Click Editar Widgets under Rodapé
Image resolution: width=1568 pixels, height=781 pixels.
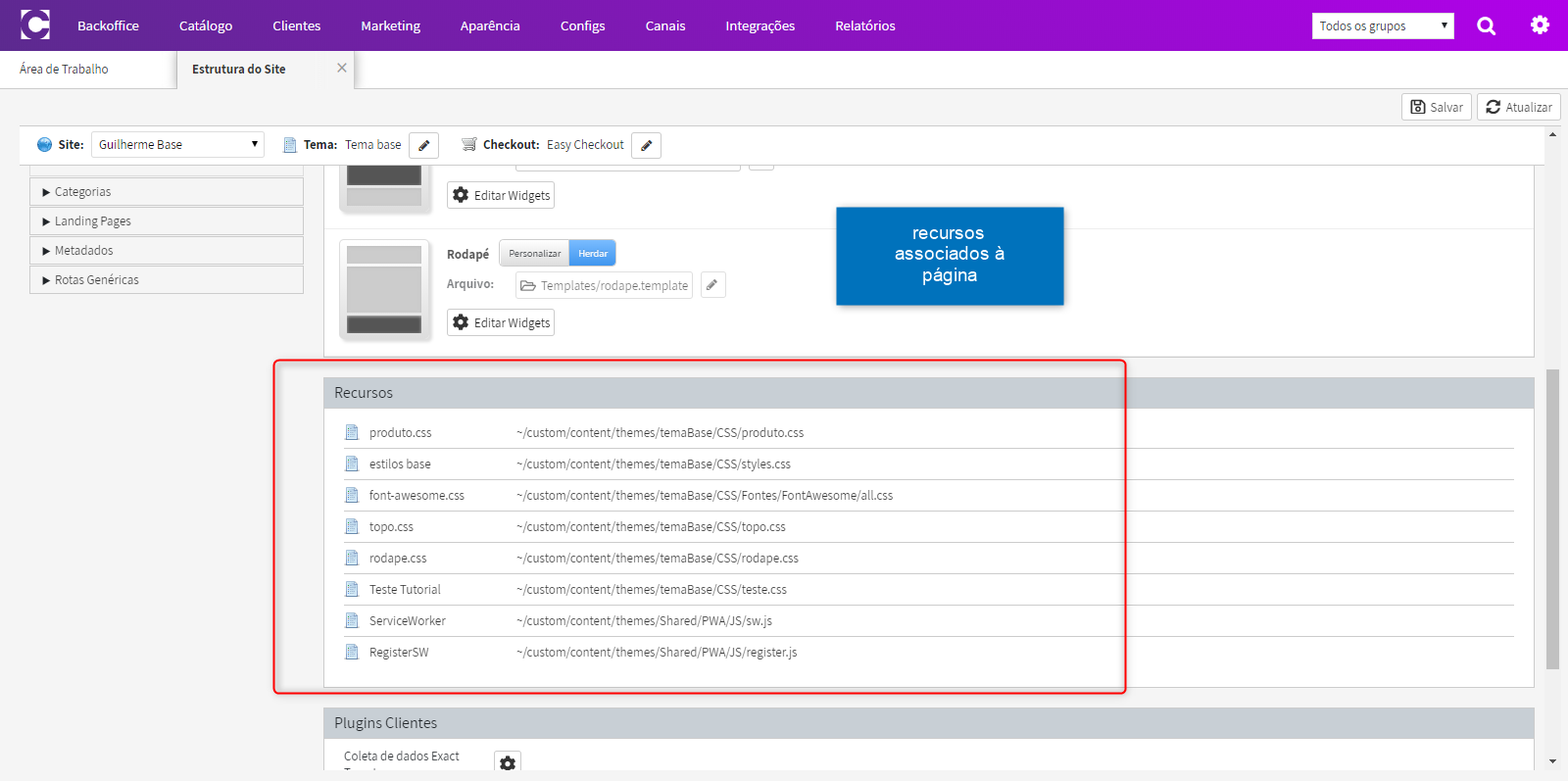pos(501,322)
